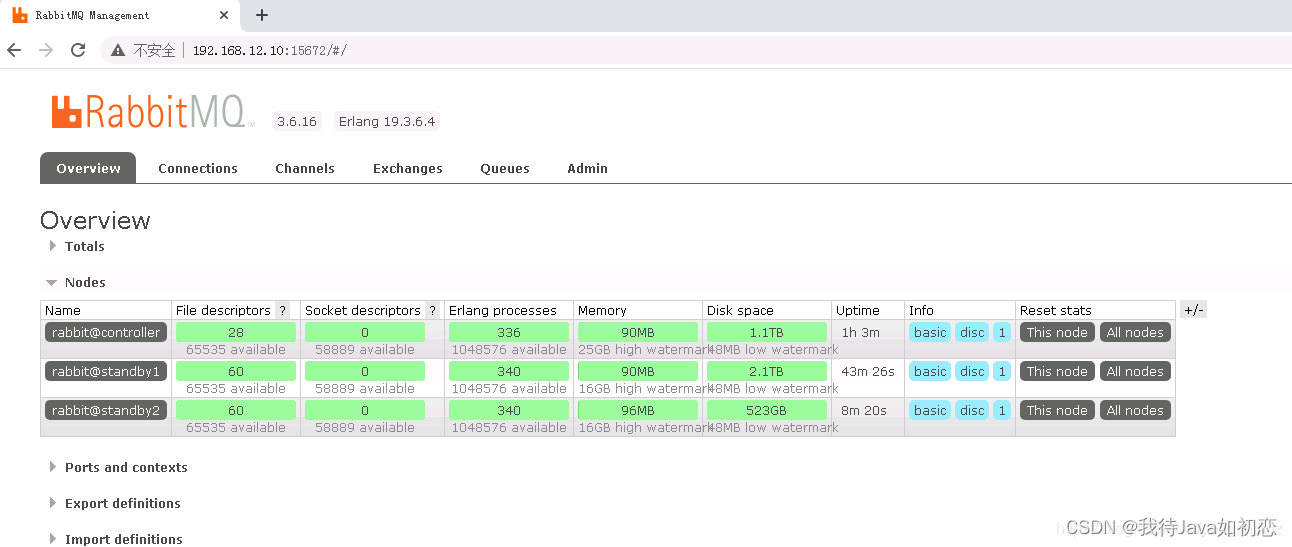Click the Erlang 19.3.6.4 label

click(x=387, y=121)
